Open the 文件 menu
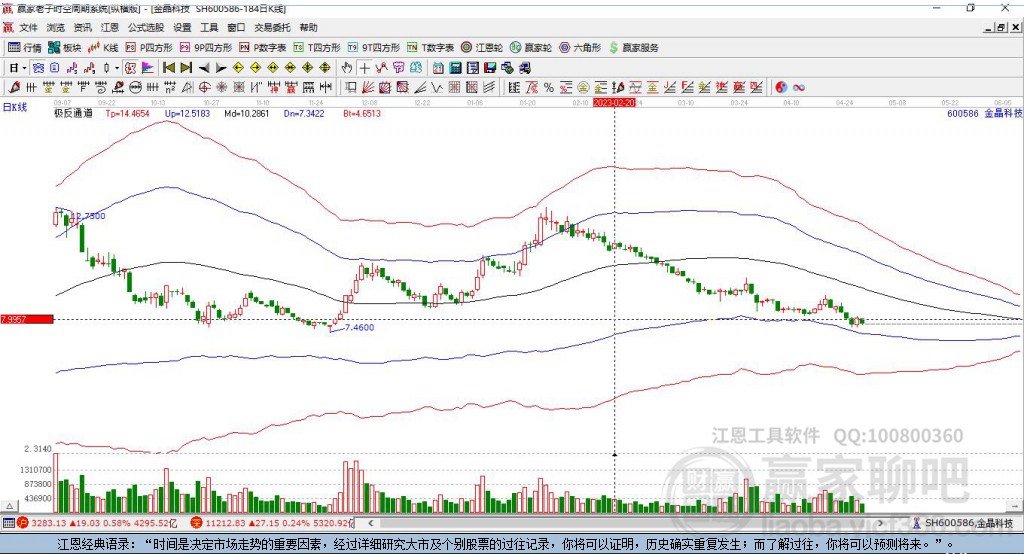Image resolution: width=1024 pixels, height=554 pixels. coord(28,27)
